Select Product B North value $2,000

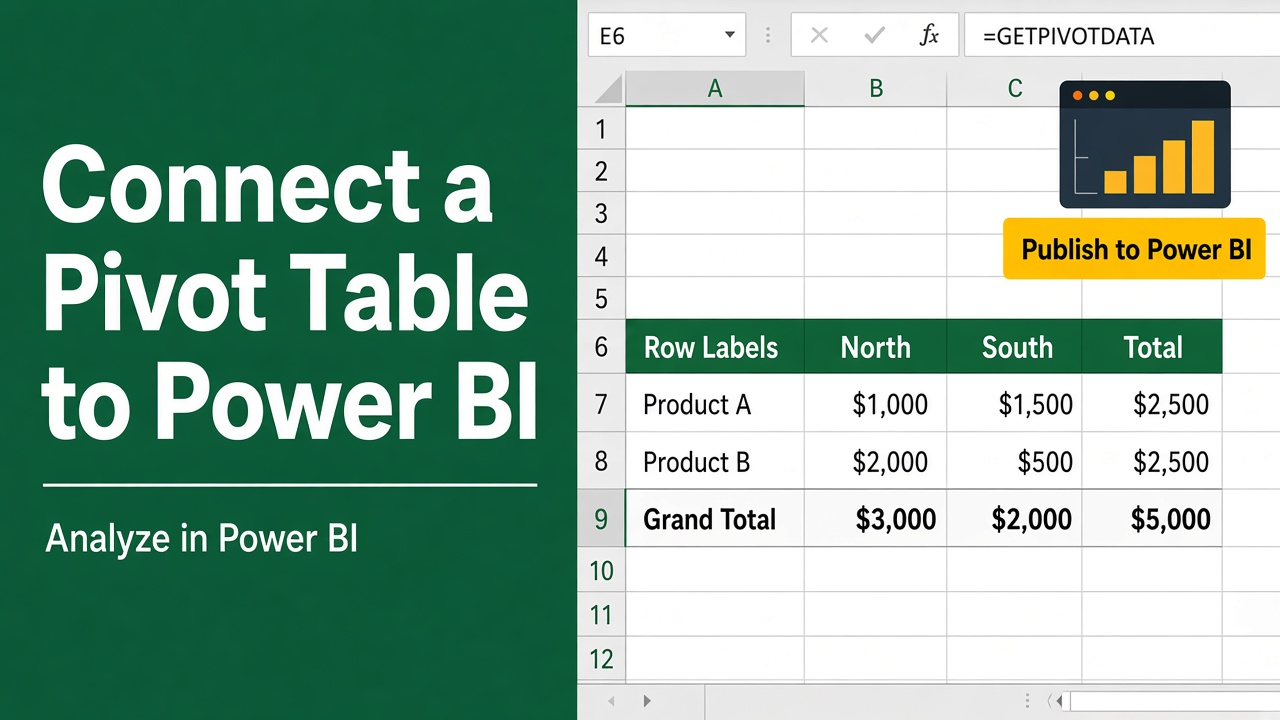tap(875, 461)
